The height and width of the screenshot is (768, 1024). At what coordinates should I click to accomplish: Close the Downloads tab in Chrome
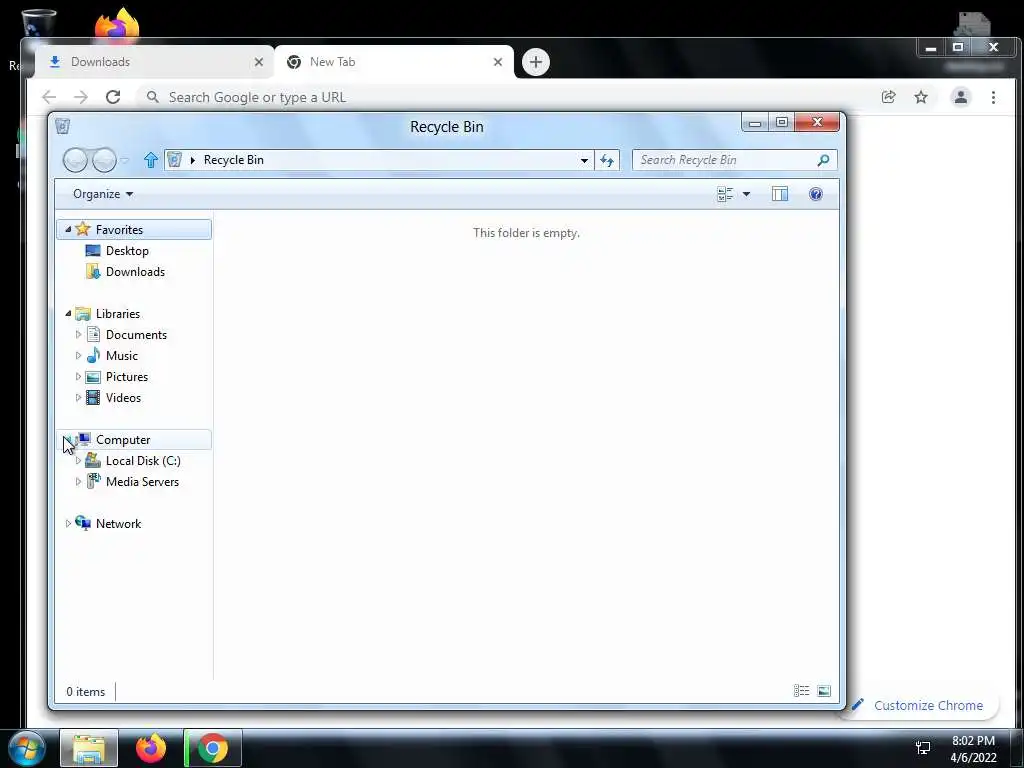(x=259, y=62)
